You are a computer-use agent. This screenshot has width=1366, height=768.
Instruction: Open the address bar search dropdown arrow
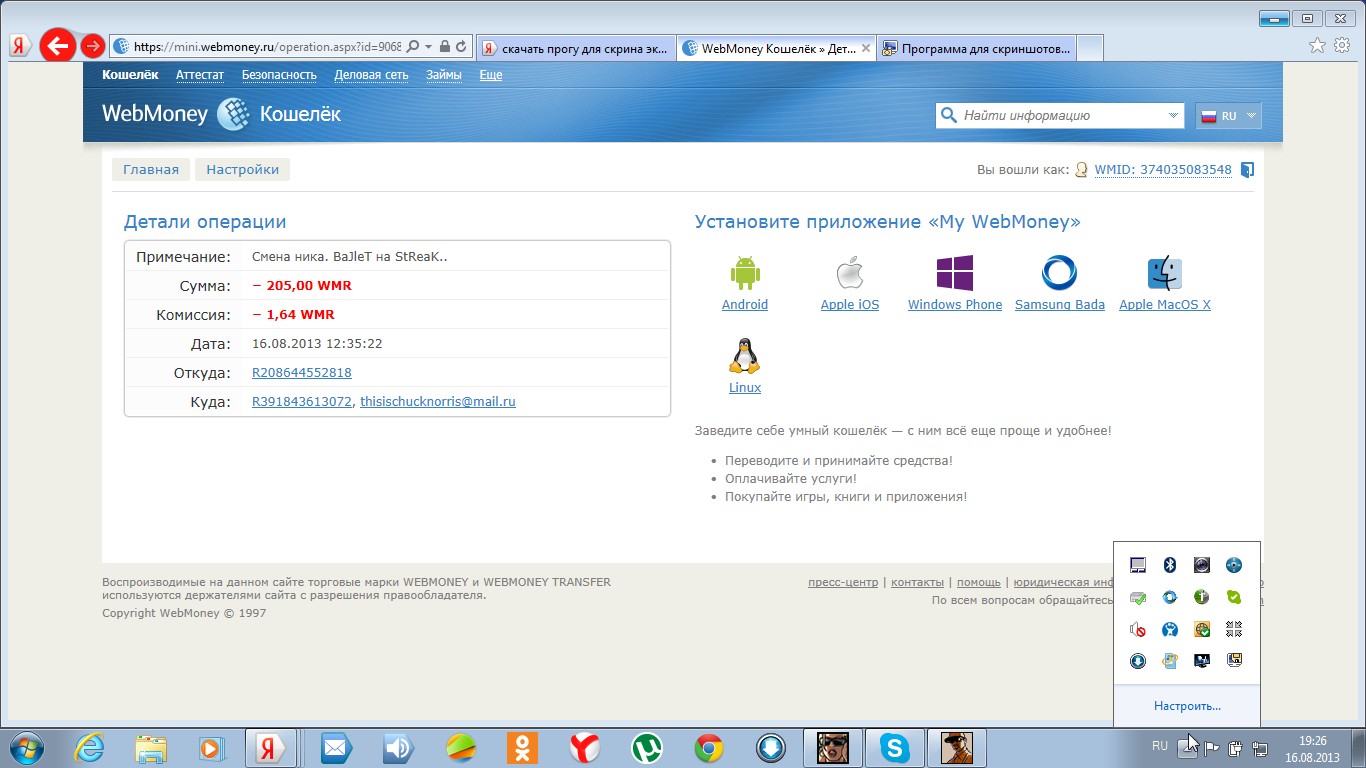click(428, 47)
